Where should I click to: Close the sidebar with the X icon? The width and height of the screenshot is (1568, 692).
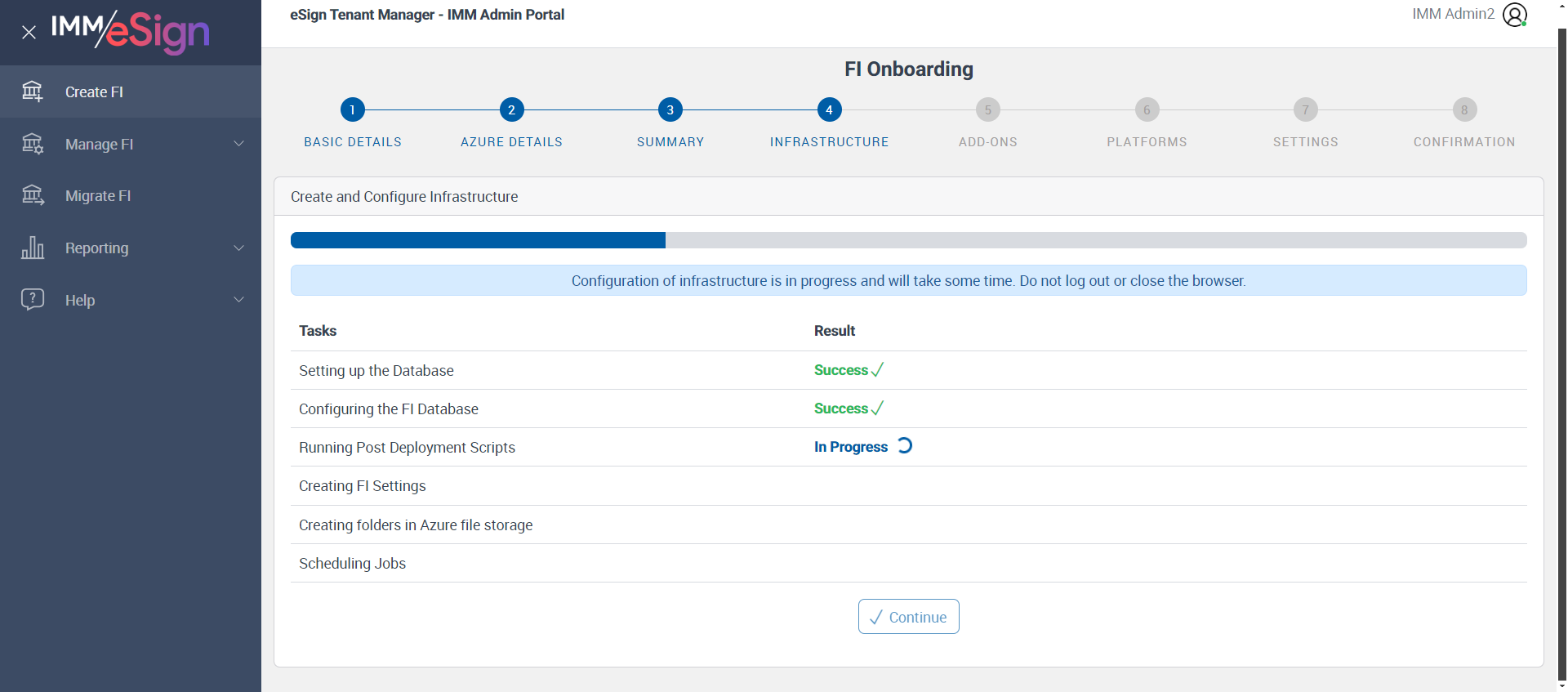point(29,33)
